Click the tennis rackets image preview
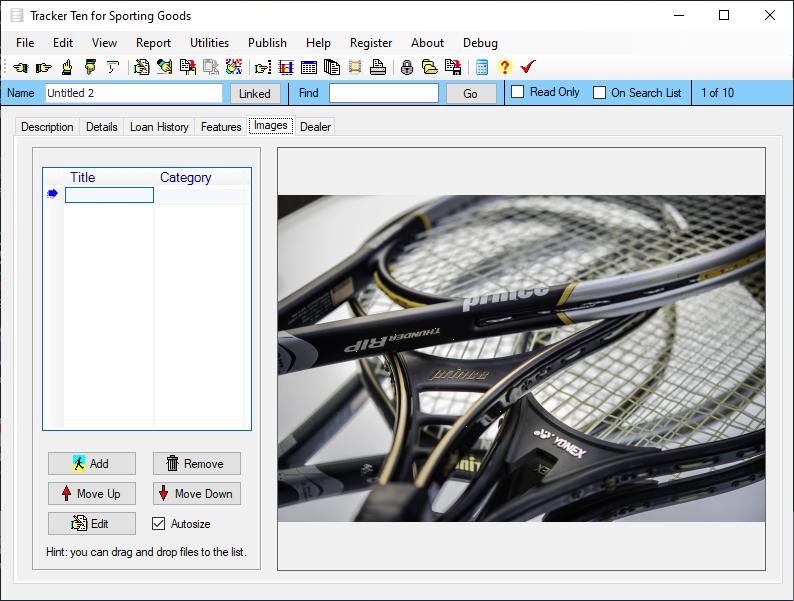 coord(521,358)
